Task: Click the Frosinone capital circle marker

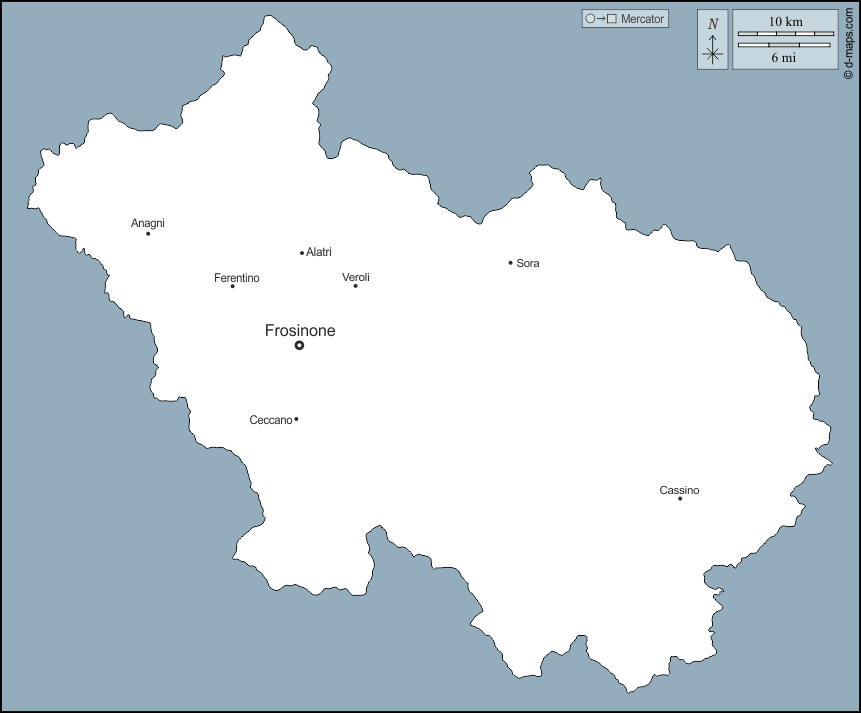Action: (299, 346)
